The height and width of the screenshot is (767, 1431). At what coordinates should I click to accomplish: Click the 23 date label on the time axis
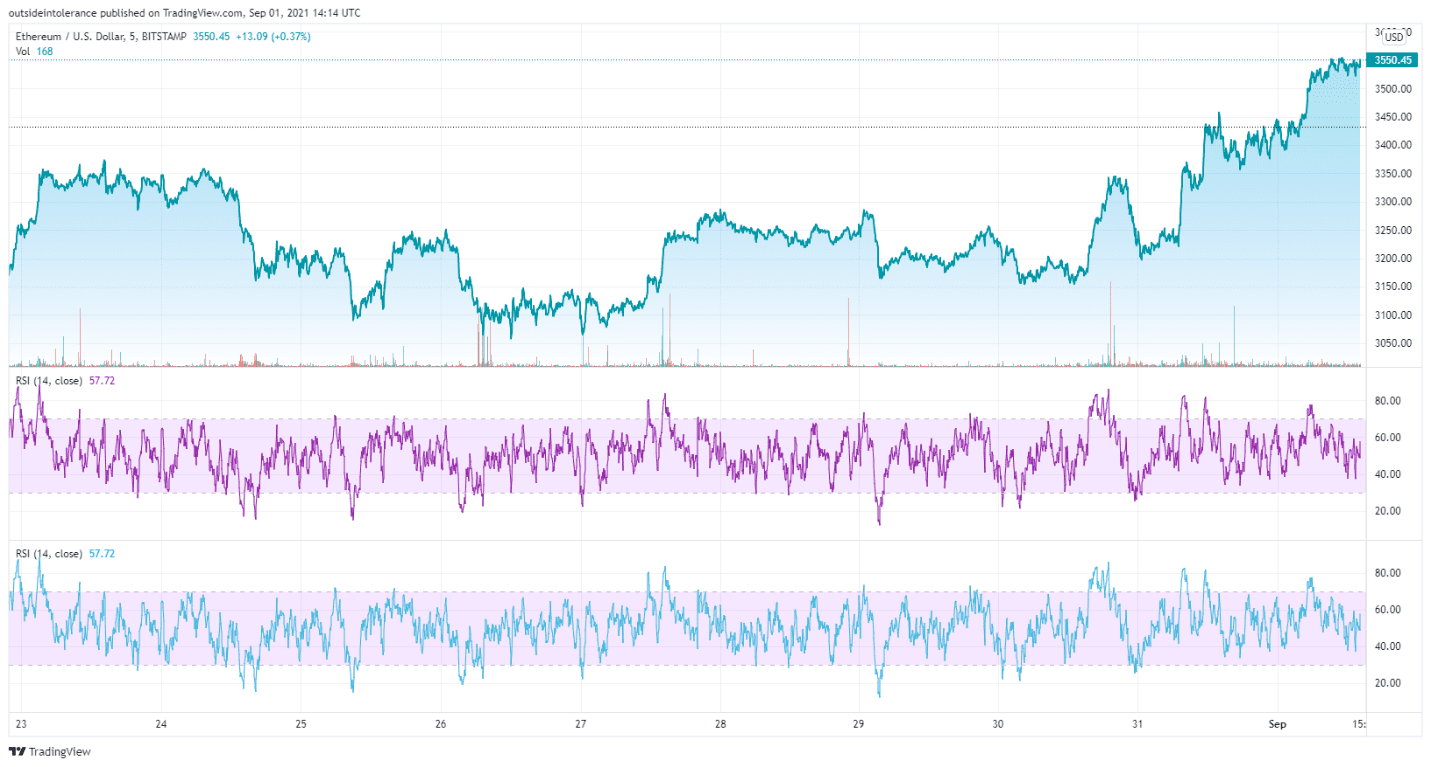click(x=22, y=723)
